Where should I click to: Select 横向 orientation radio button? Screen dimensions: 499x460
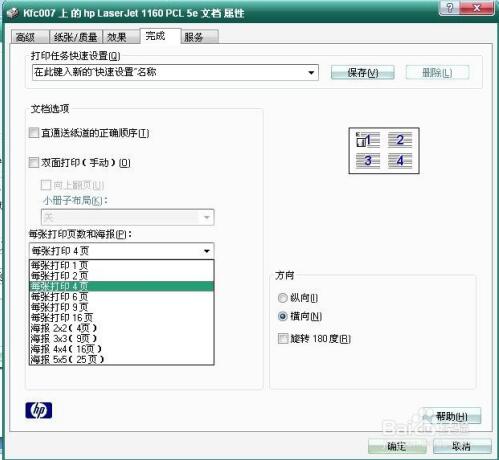pos(283,316)
